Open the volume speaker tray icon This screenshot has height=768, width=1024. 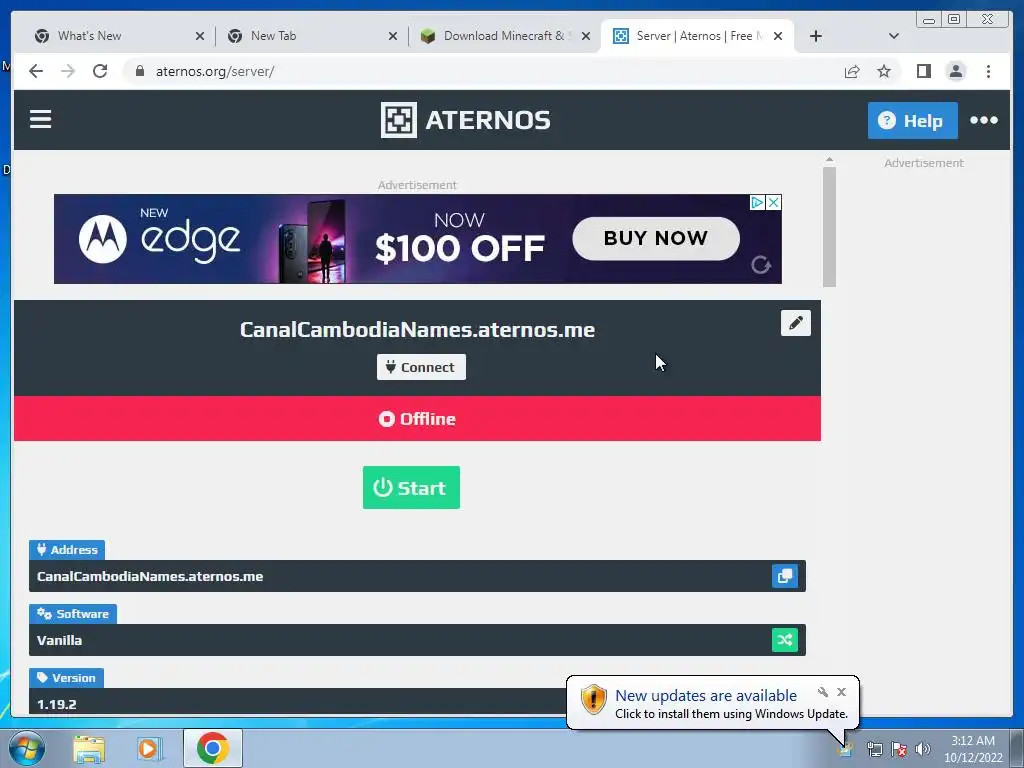point(923,749)
